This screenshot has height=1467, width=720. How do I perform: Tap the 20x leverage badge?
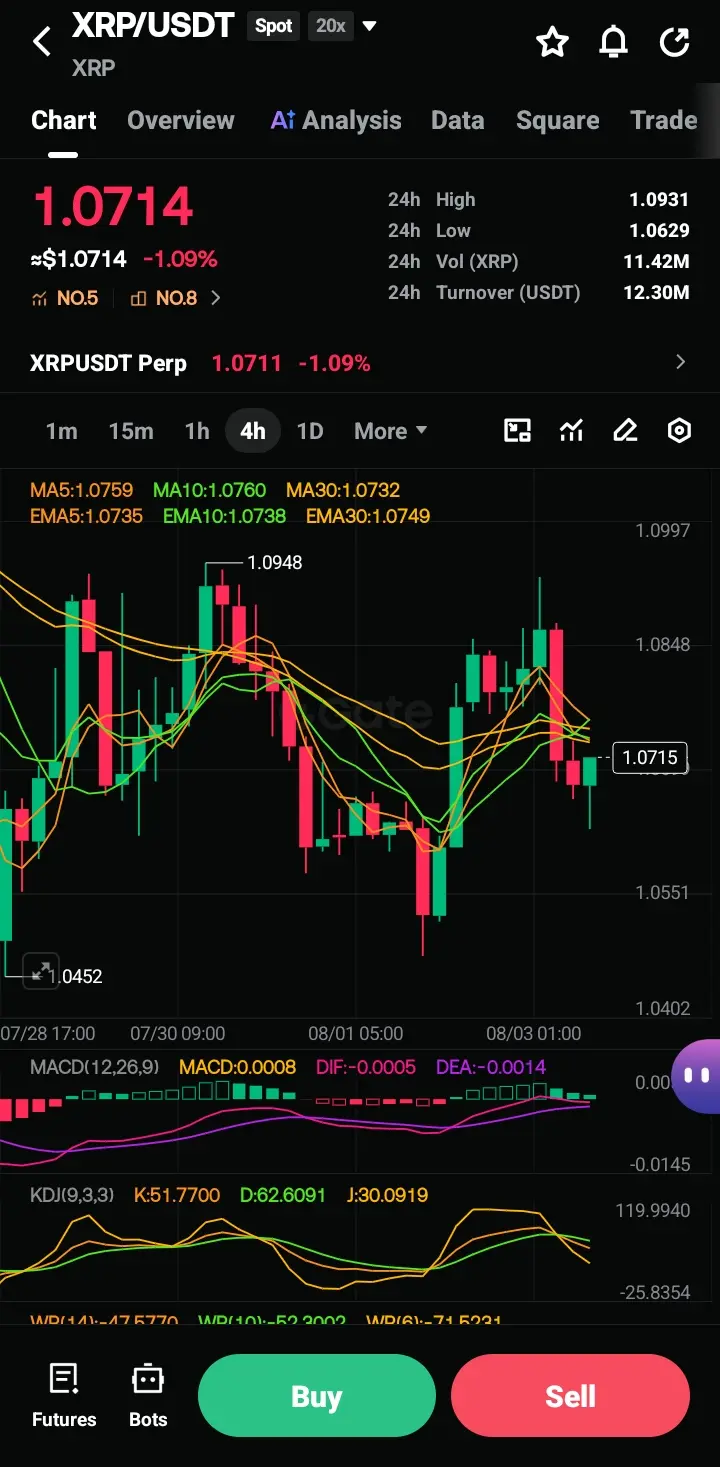[331, 26]
